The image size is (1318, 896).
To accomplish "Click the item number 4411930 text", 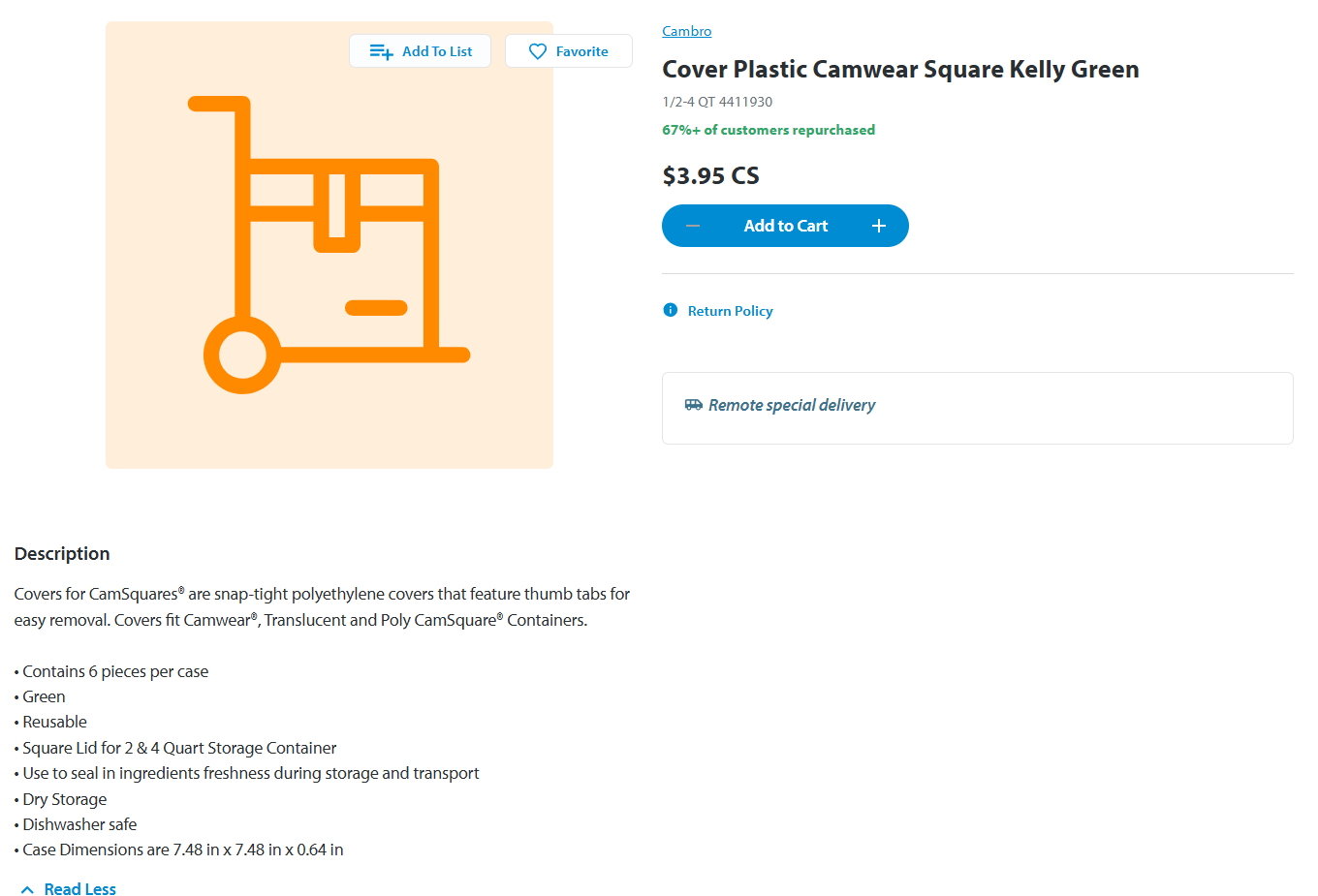I will pyautogui.click(x=745, y=102).
